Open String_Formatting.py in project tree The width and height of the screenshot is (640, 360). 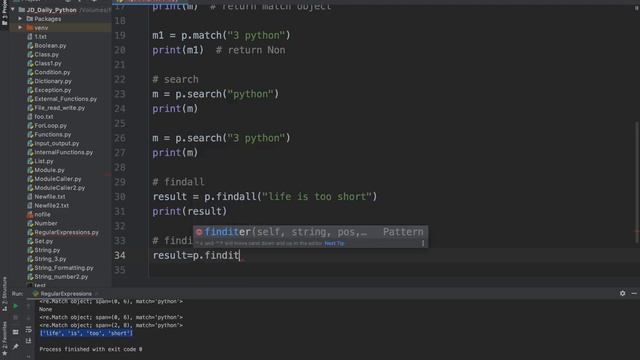(60, 268)
